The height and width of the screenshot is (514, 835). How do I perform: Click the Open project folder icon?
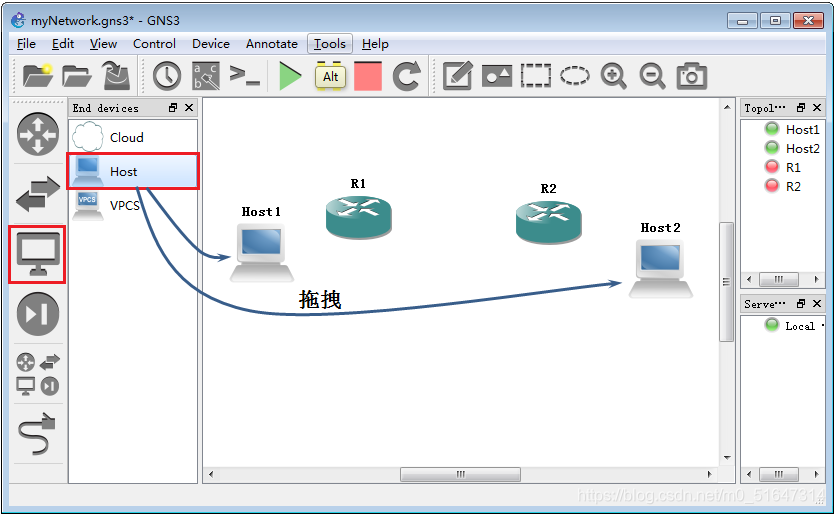[77, 76]
